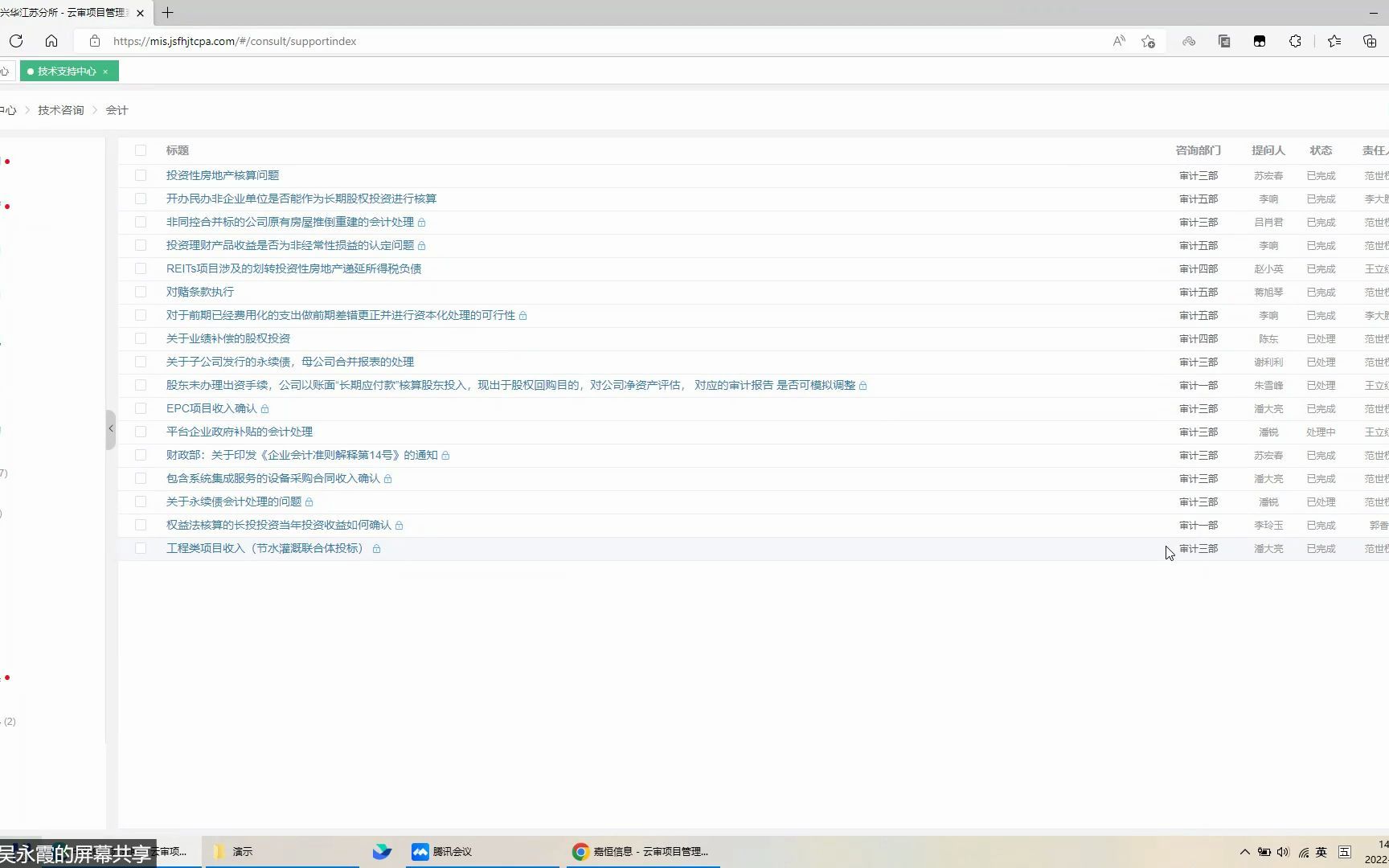This screenshot has height=868, width=1389.
Task: Open REITs项目 递延所得税负债 entry
Action: tap(294, 268)
